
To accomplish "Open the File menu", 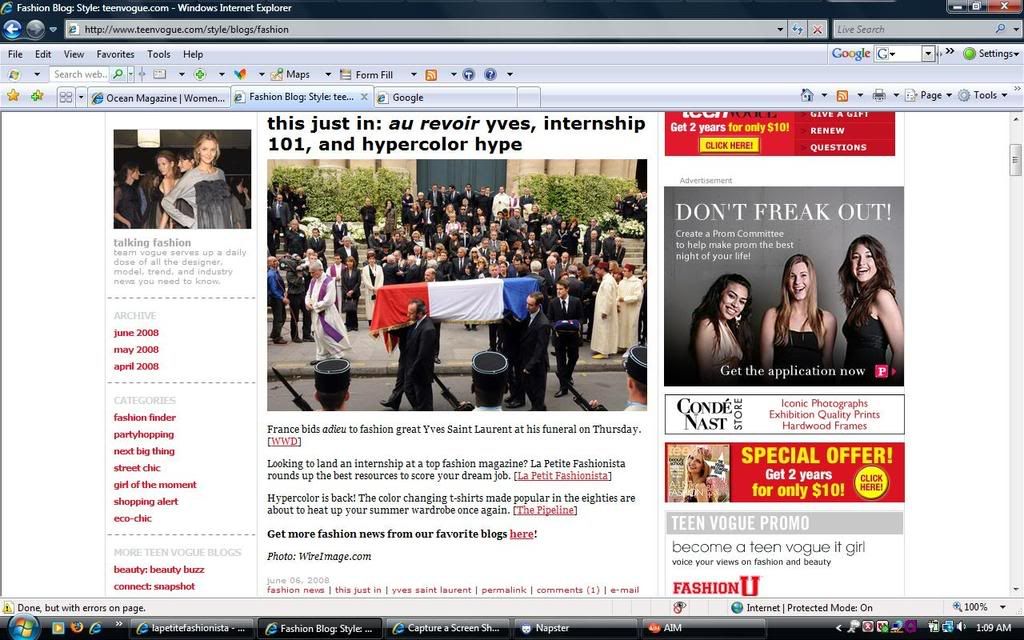I will point(15,54).
